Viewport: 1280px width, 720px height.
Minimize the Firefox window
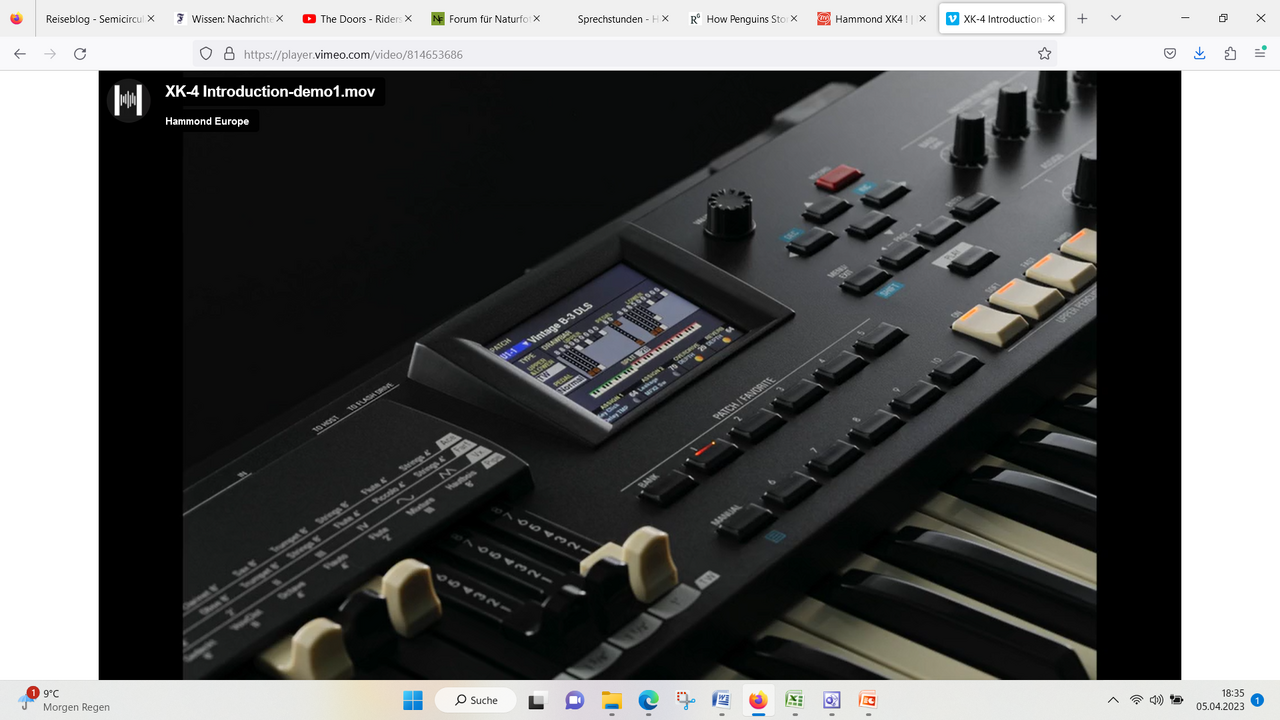pos(1186,18)
